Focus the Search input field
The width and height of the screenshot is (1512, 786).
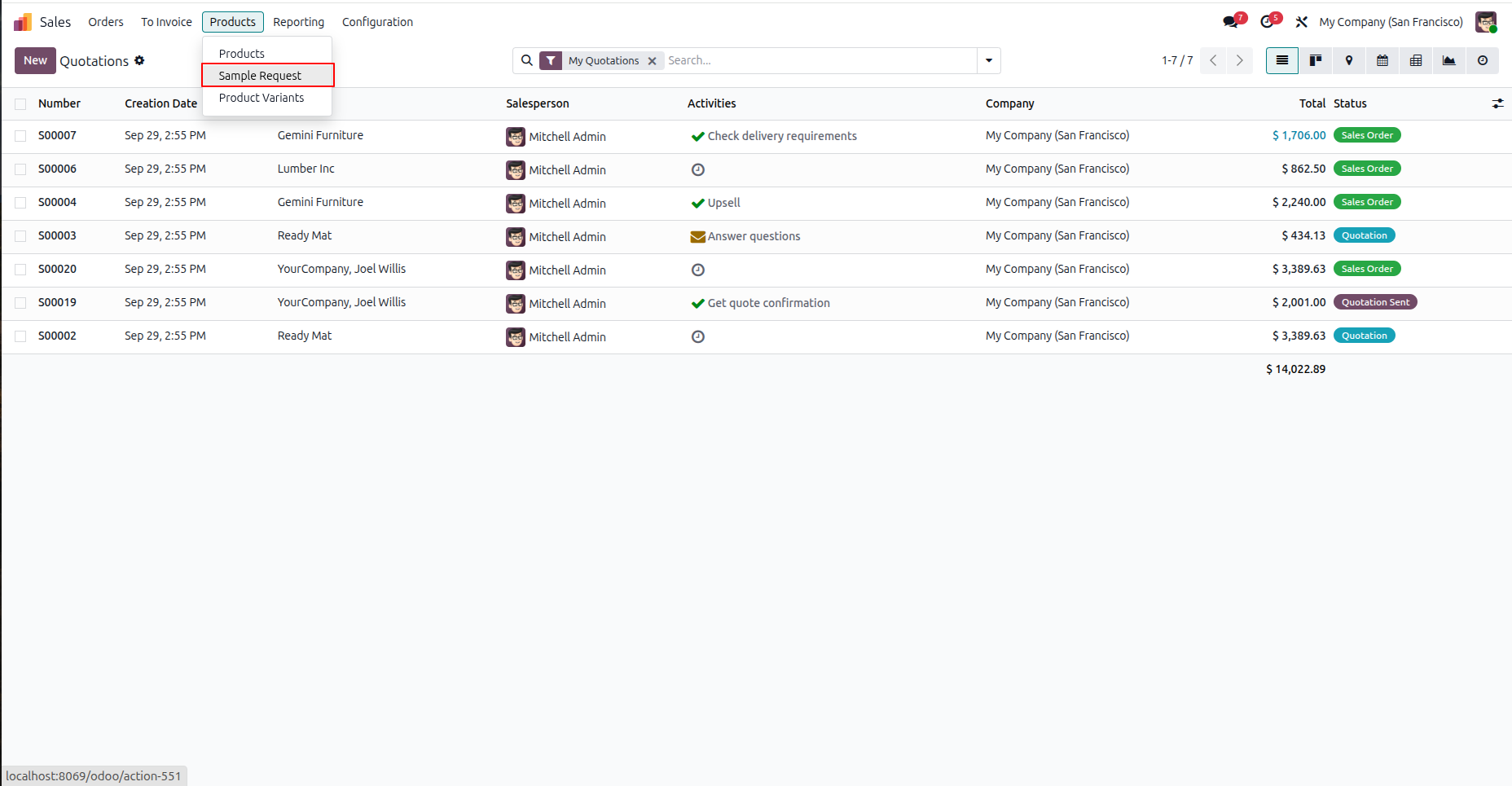(x=819, y=60)
